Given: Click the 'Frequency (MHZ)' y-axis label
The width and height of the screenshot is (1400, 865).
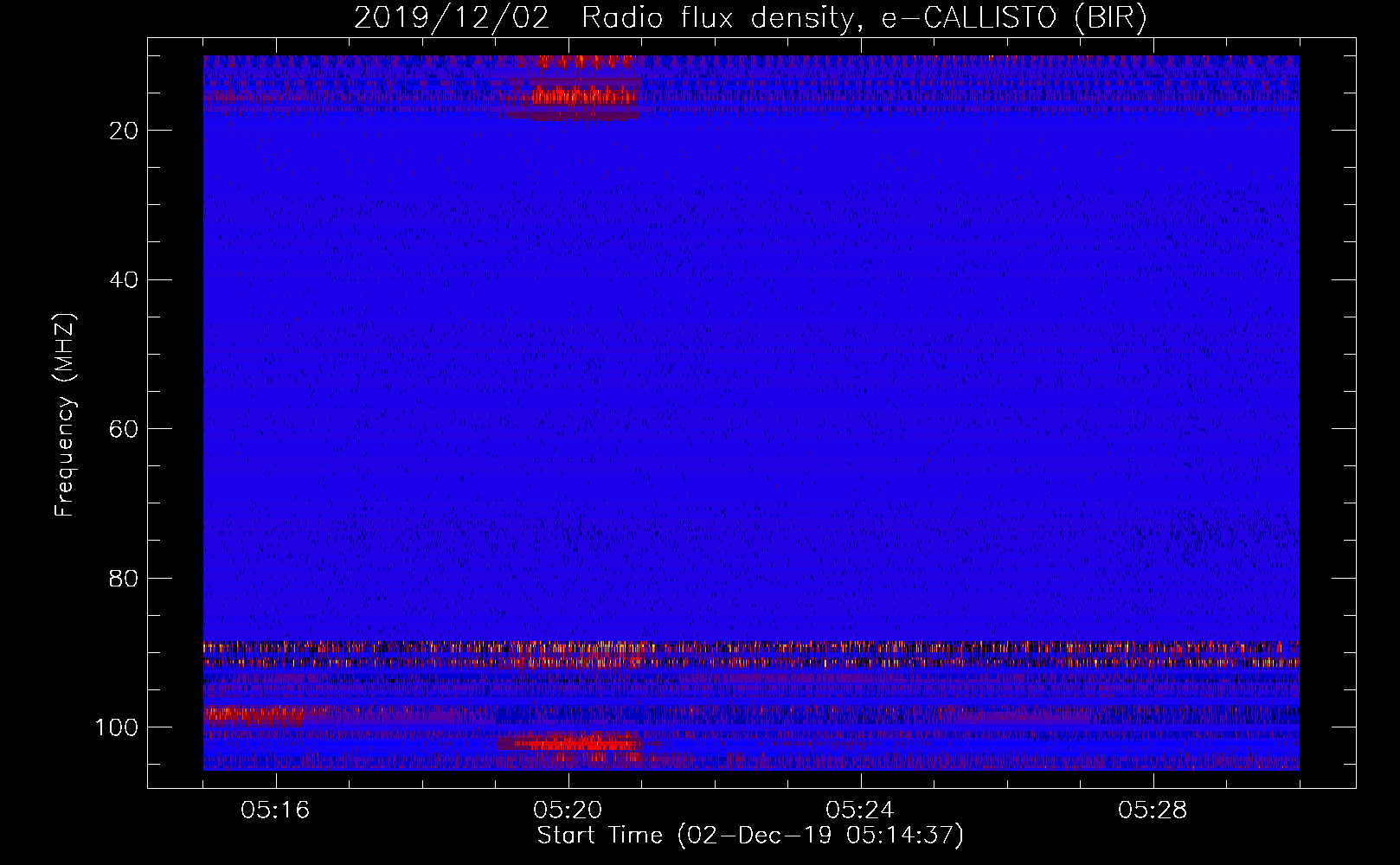Looking at the screenshot, I should click(65, 415).
